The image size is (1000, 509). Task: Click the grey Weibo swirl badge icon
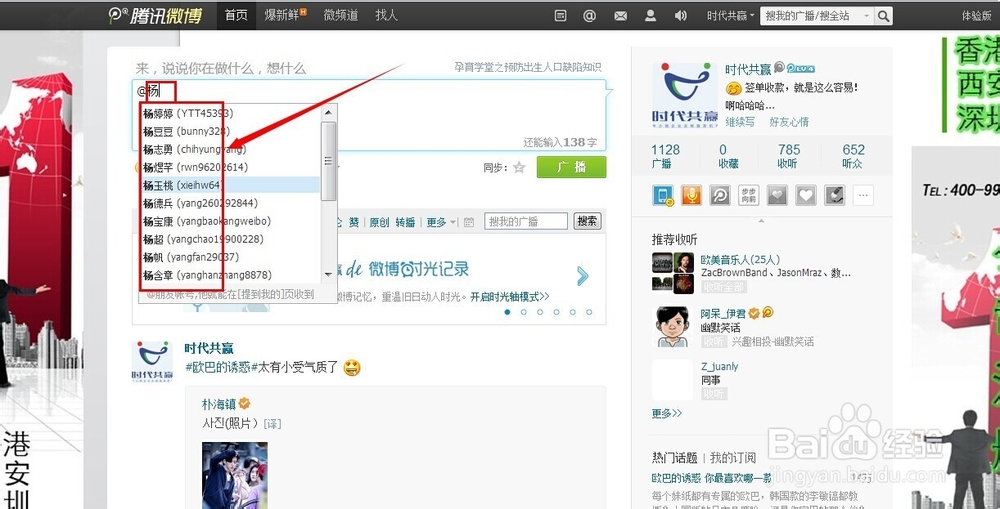tap(720, 195)
